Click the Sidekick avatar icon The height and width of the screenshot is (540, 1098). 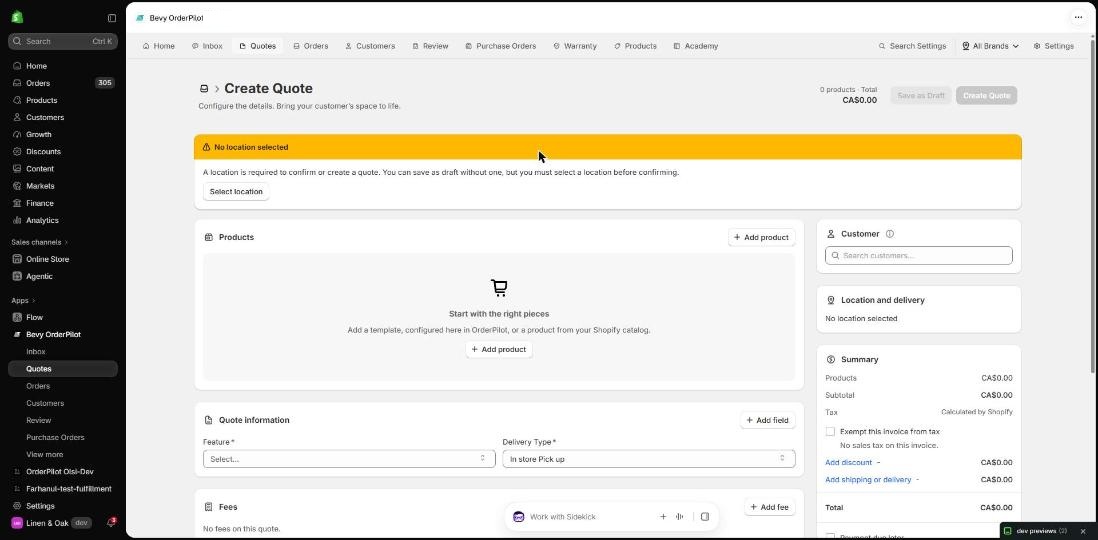point(518,517)
